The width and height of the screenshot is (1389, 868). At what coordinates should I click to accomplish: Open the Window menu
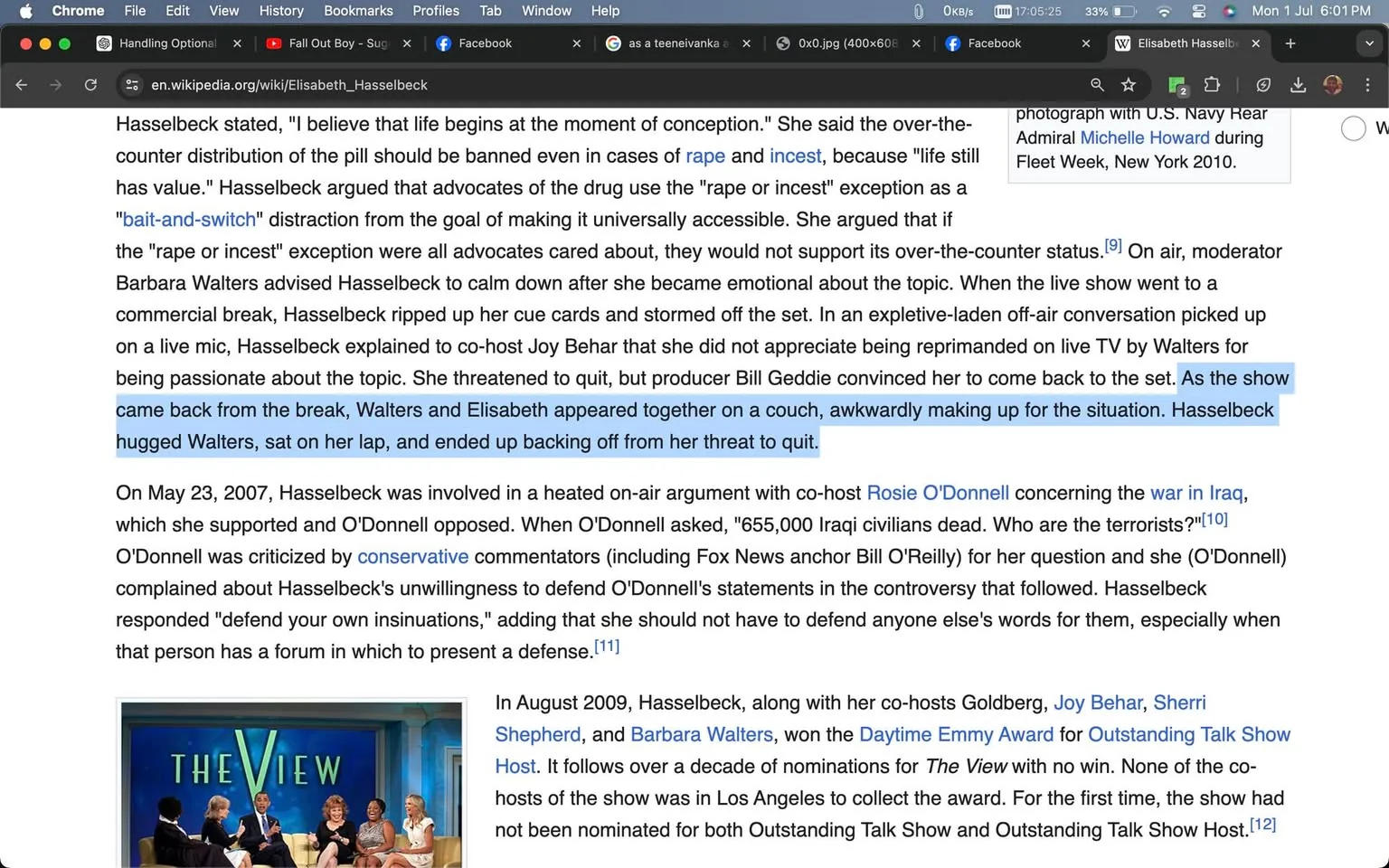tap(546, 11)
